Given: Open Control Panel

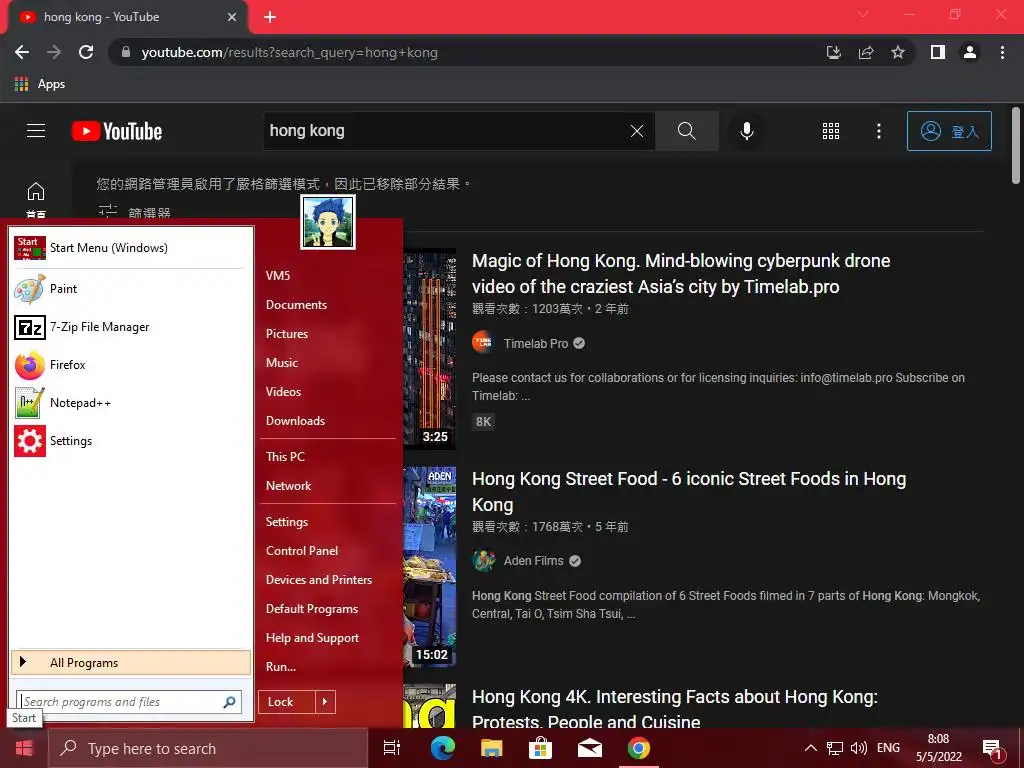Looking at the screenshot, I should pyautogui.click(x=302, y=551).
